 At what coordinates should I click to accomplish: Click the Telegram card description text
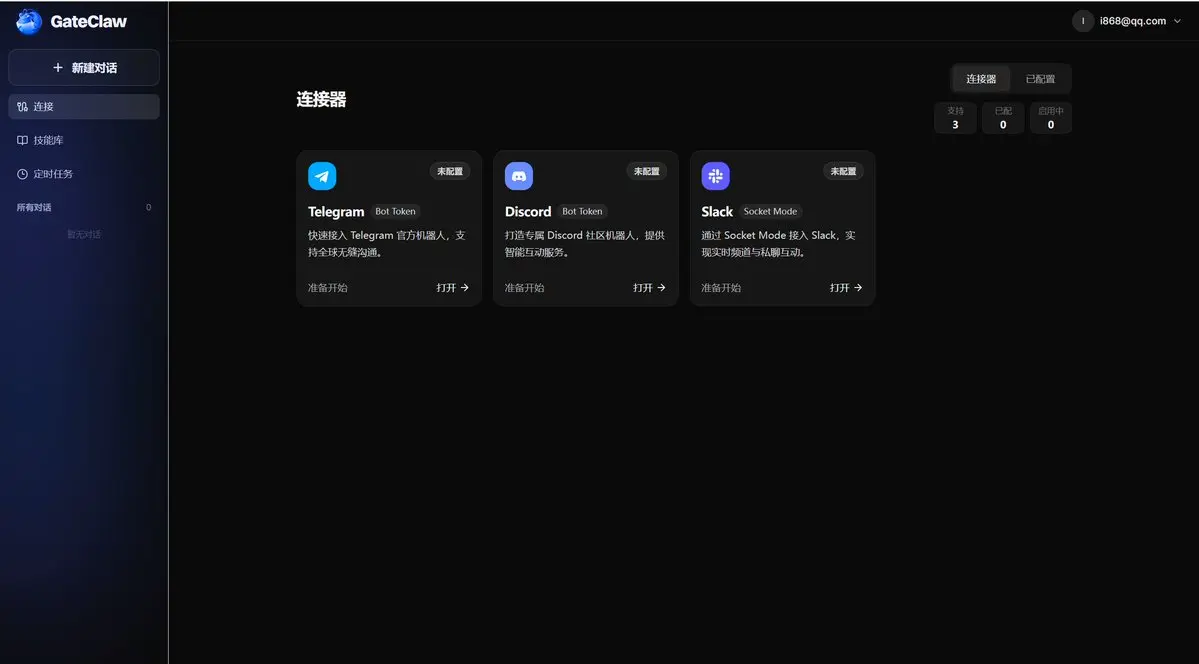click(x=387, y=244)
